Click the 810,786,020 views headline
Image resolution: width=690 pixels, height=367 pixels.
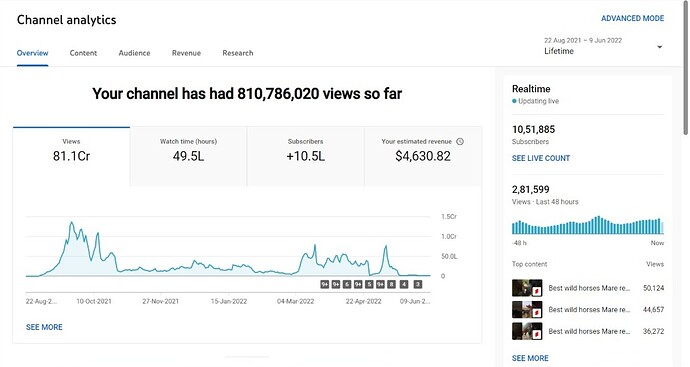(x=247, y=94)
